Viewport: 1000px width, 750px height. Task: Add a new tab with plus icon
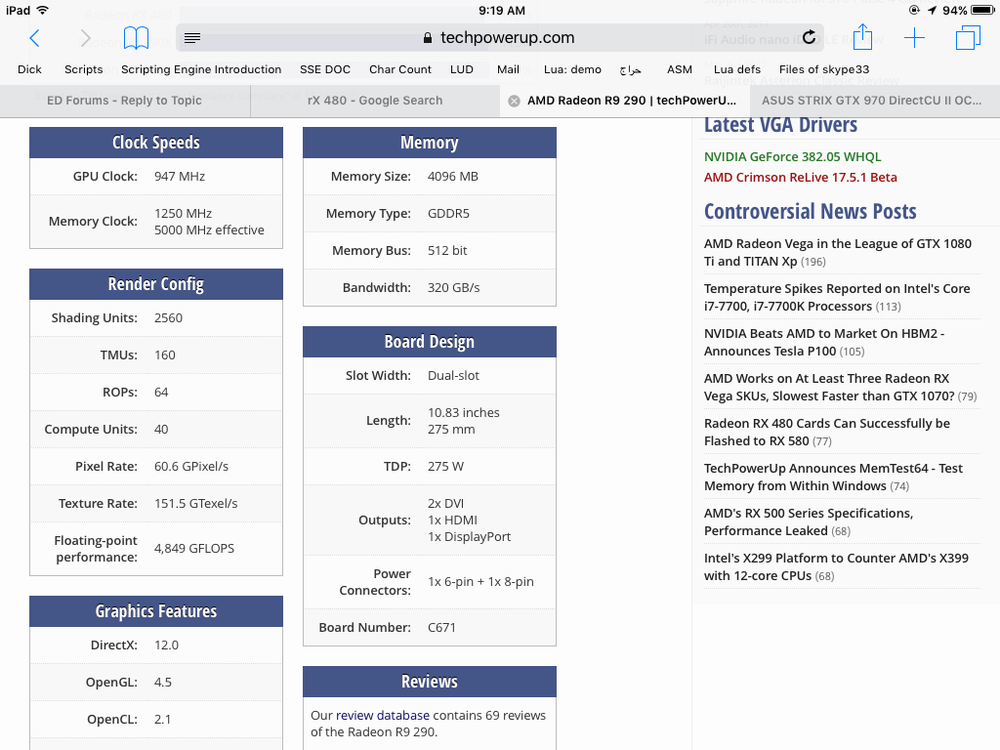click(914, 38)
